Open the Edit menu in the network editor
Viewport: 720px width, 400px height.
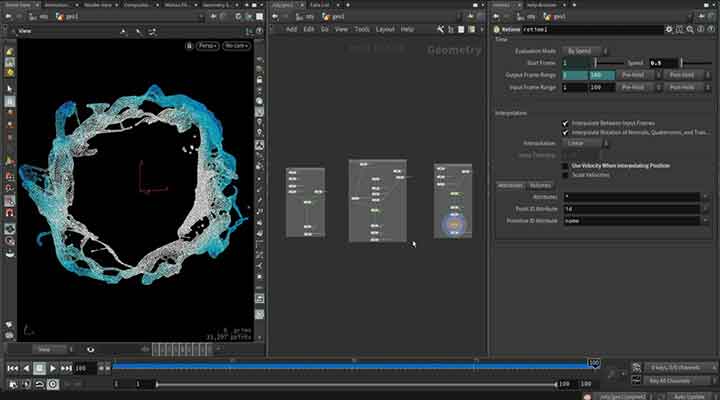point(309,29)
